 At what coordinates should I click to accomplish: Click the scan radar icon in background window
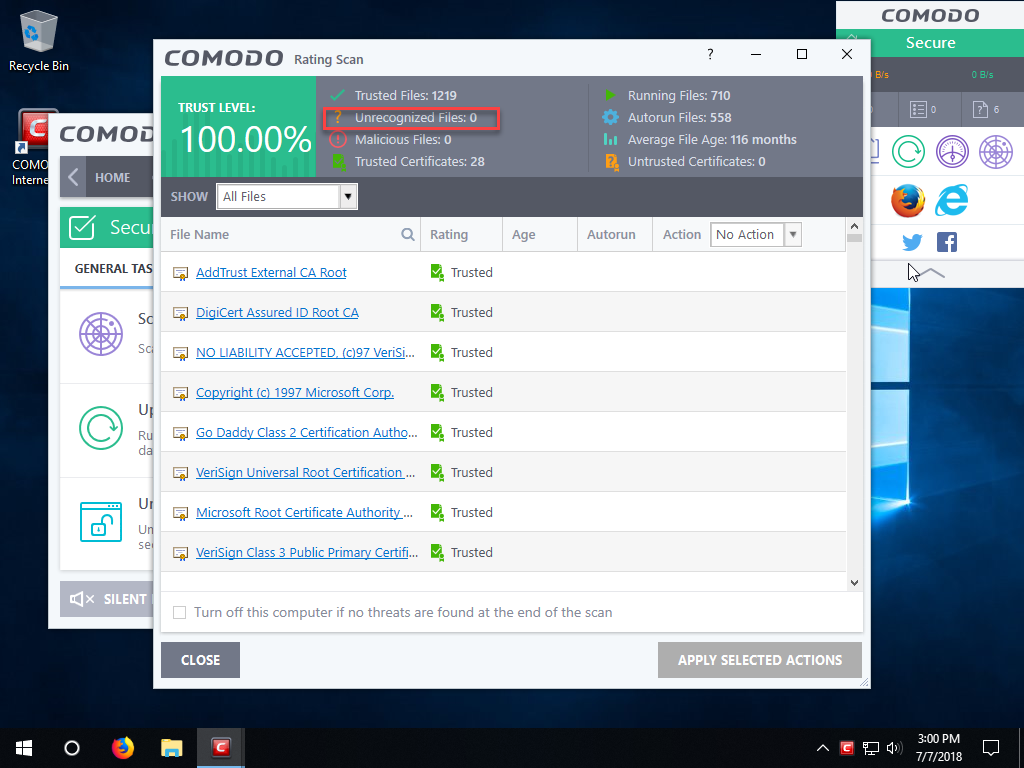[x=101, y=334]
